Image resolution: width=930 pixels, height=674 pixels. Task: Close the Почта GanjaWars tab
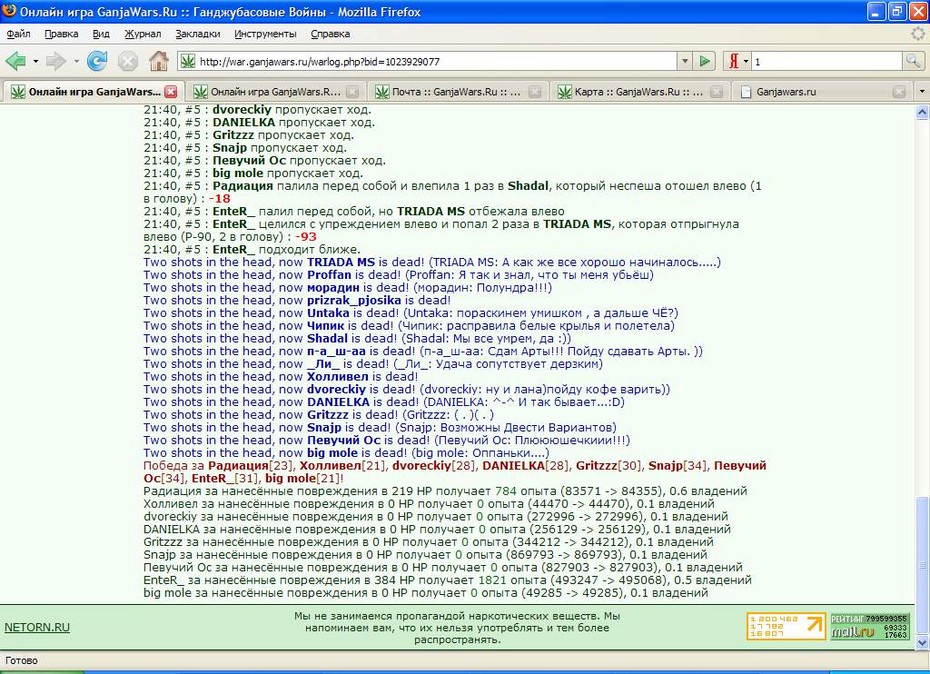pyautogui.click(x=534, y=91)
